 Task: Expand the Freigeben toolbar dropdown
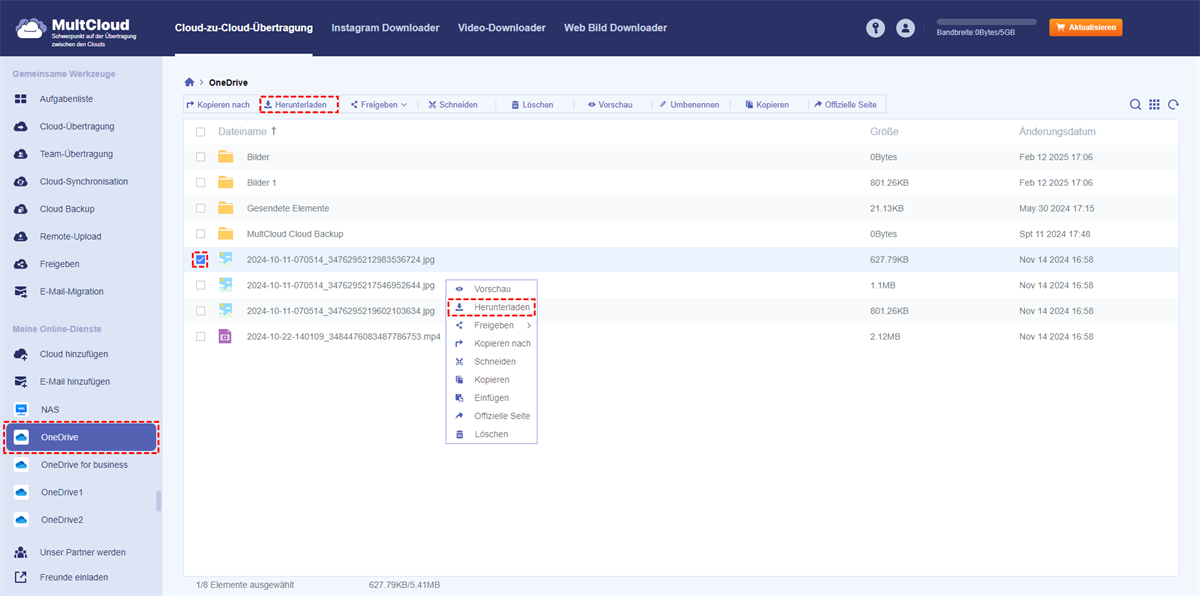tap(379, 105)
